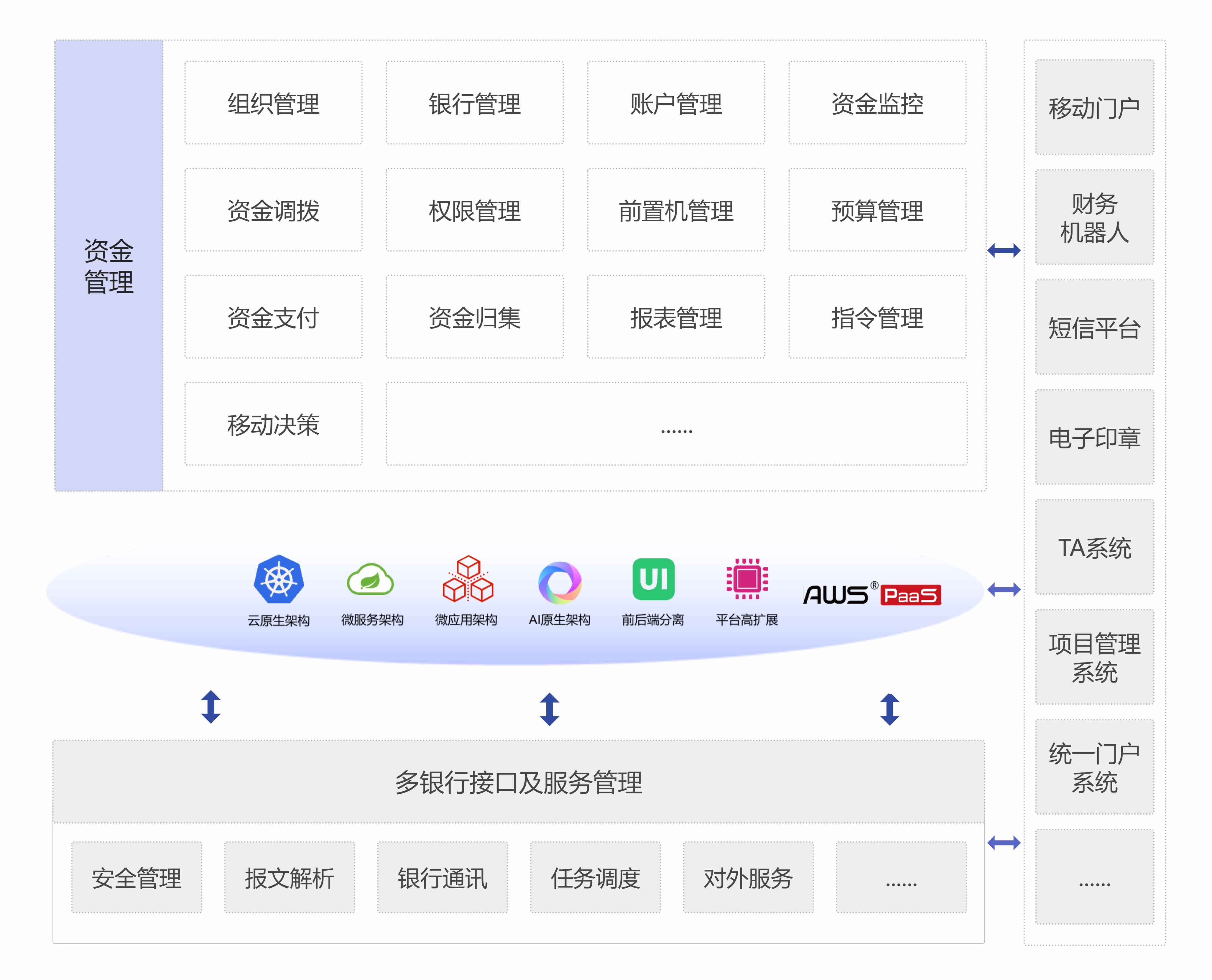
Task: Click the leftmost vertical double arrow
Action: [x=211, y=706]
